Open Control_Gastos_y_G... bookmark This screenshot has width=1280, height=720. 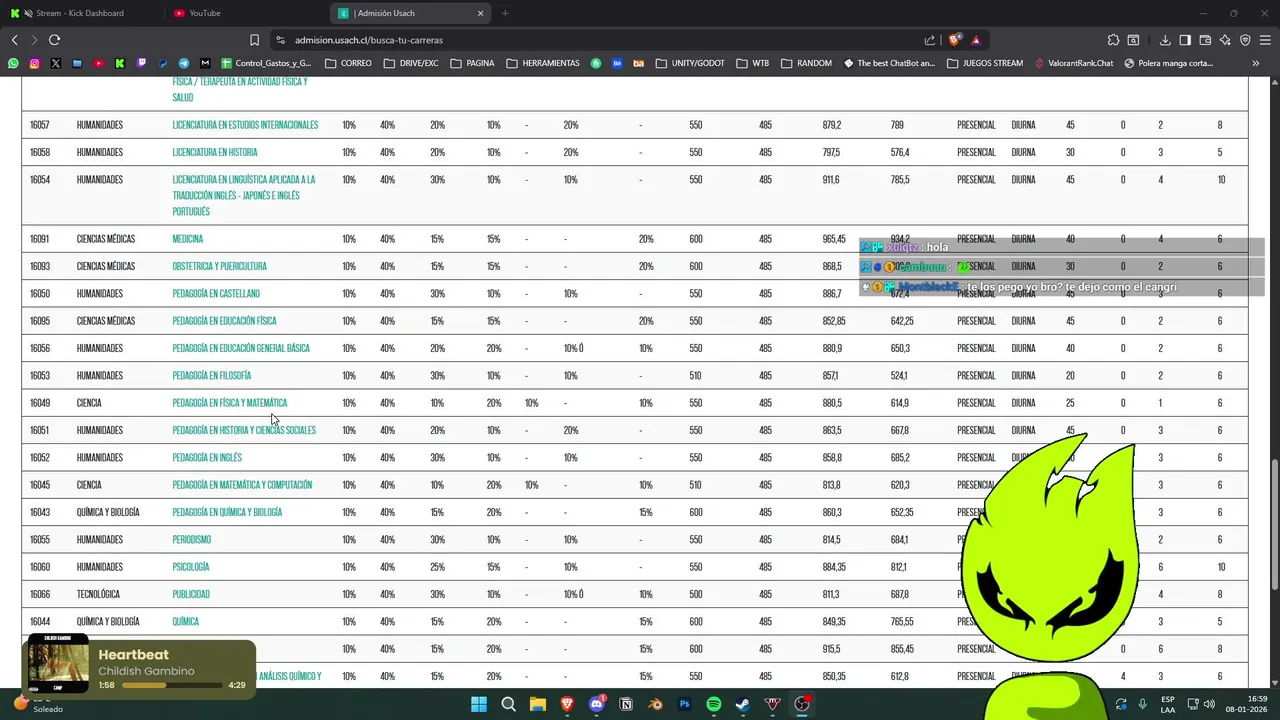(266, 63)
